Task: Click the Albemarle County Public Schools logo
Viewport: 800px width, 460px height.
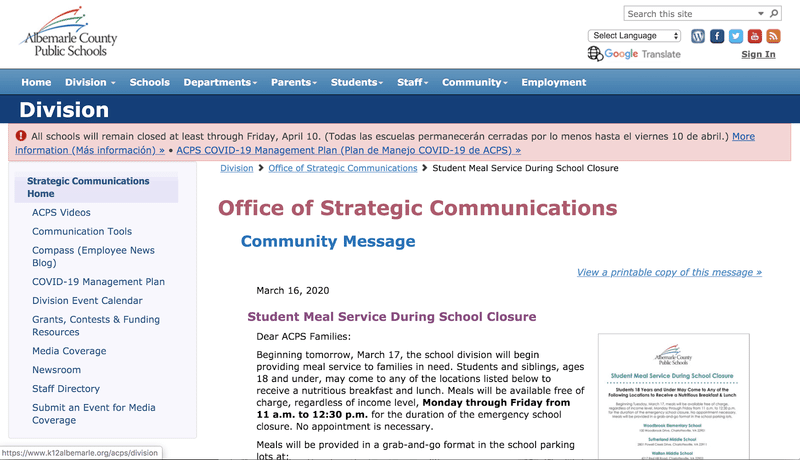Action: tap(70, 33)
